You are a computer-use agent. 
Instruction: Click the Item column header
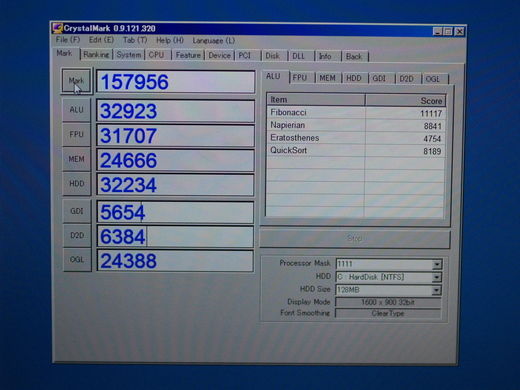point(316,100)
